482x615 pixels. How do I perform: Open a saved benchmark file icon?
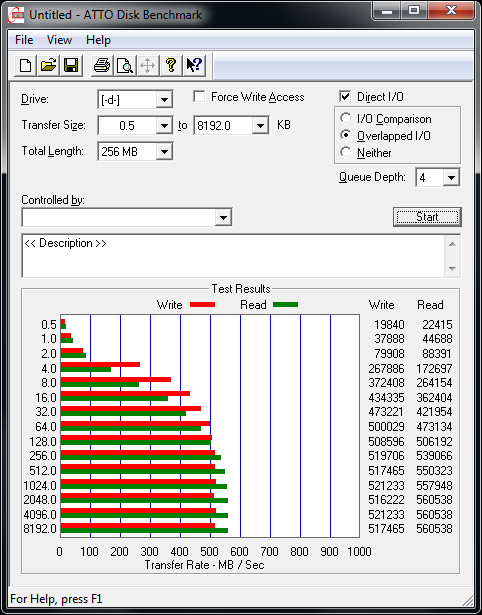tap(48, 65)
